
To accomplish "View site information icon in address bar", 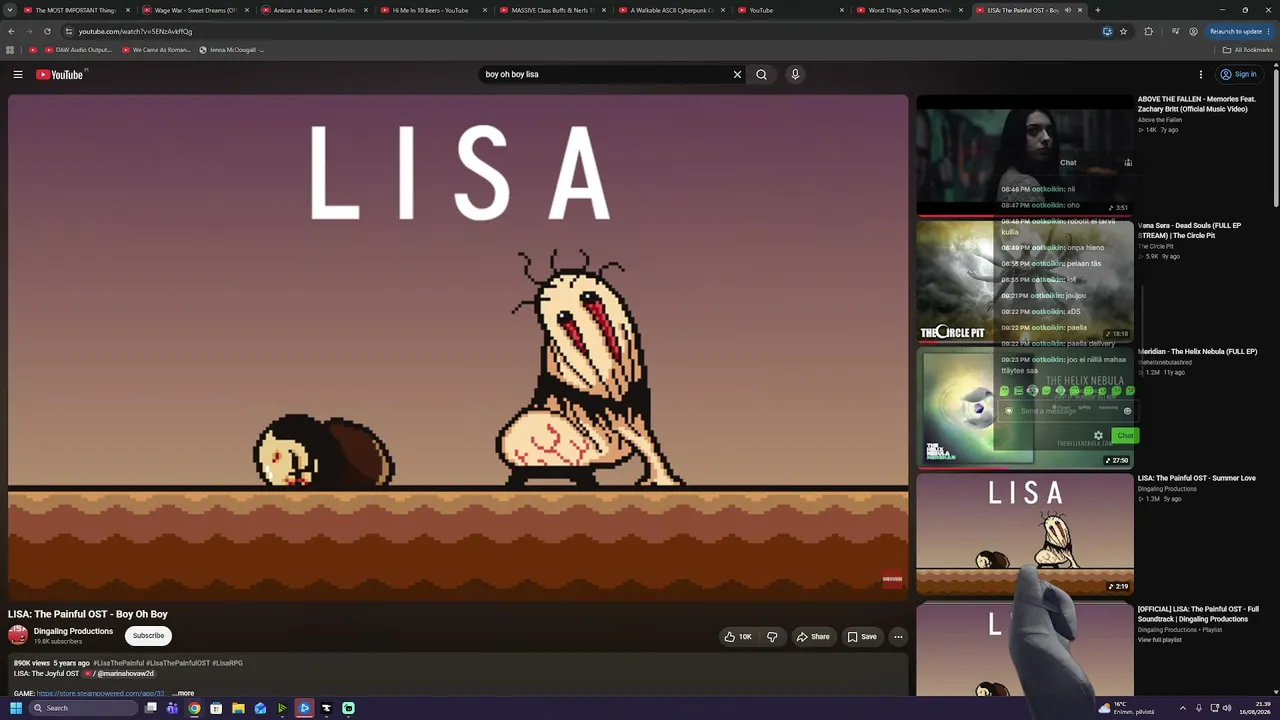I will 68,31.
